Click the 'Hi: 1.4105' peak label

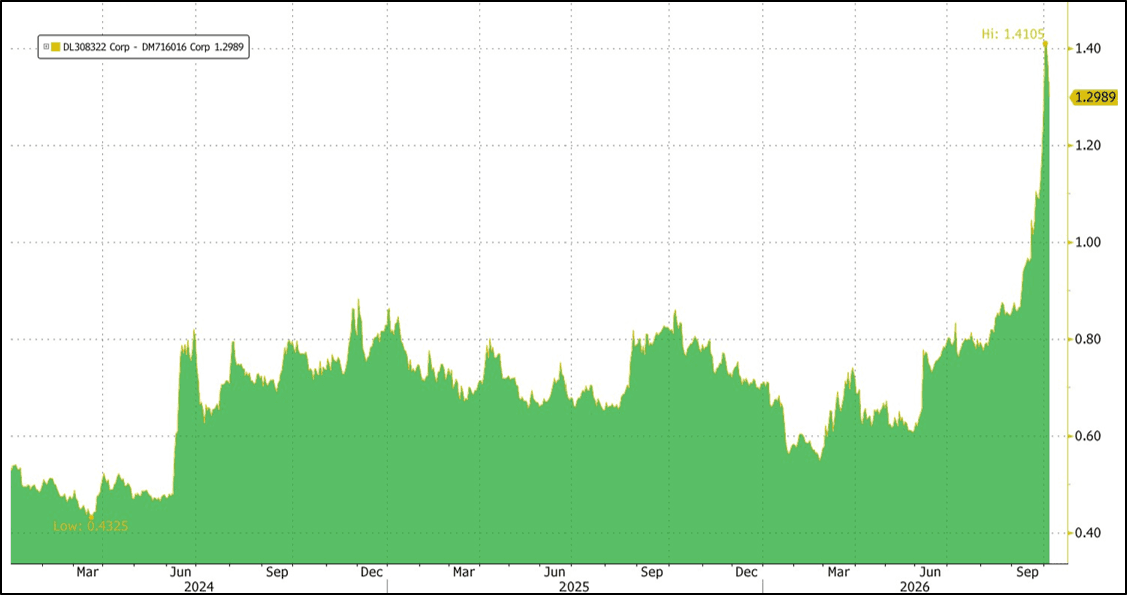click(x=1013, y=33)
